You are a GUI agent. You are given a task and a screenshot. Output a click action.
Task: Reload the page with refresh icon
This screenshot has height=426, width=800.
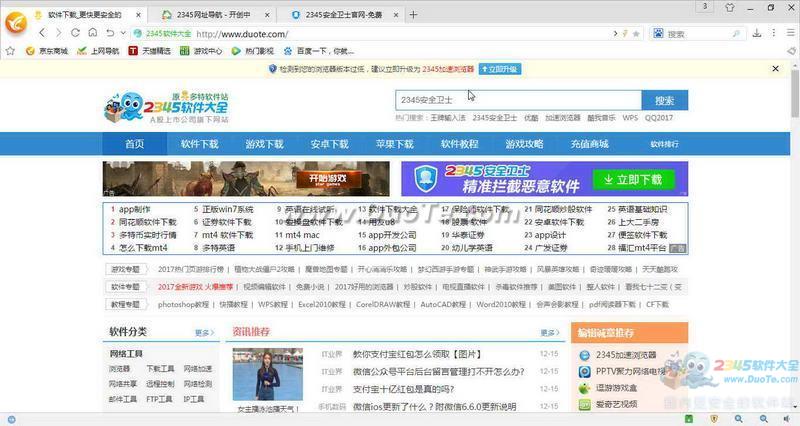click(x=75, y=33)
